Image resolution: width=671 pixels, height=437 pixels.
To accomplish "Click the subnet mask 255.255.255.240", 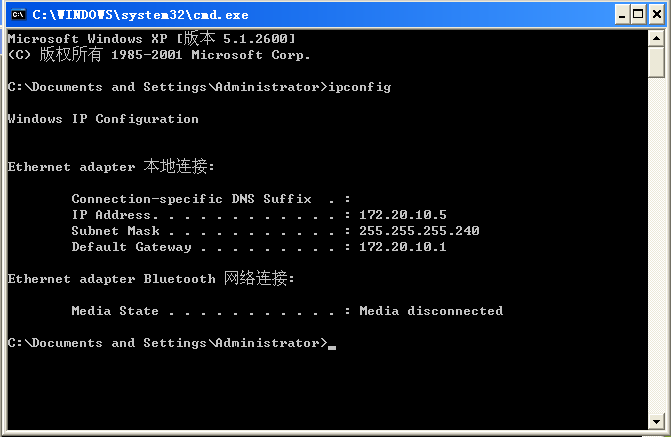I will 419,231.
